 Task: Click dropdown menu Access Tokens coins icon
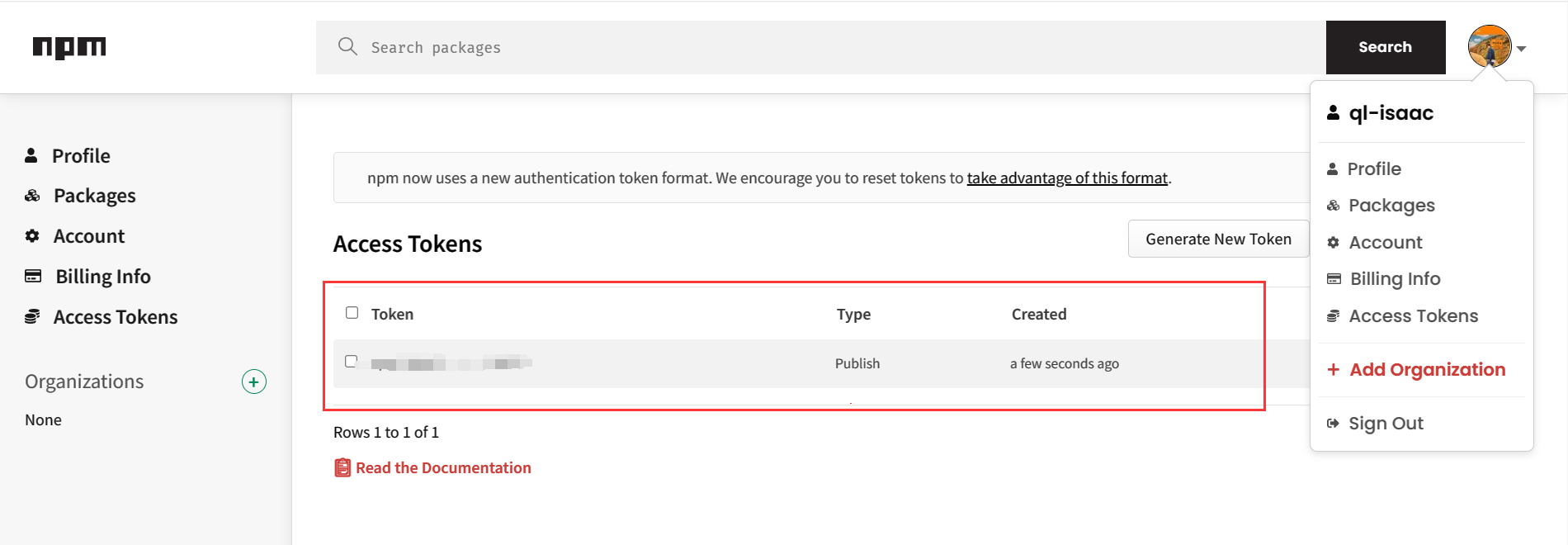click(1333, 315)
